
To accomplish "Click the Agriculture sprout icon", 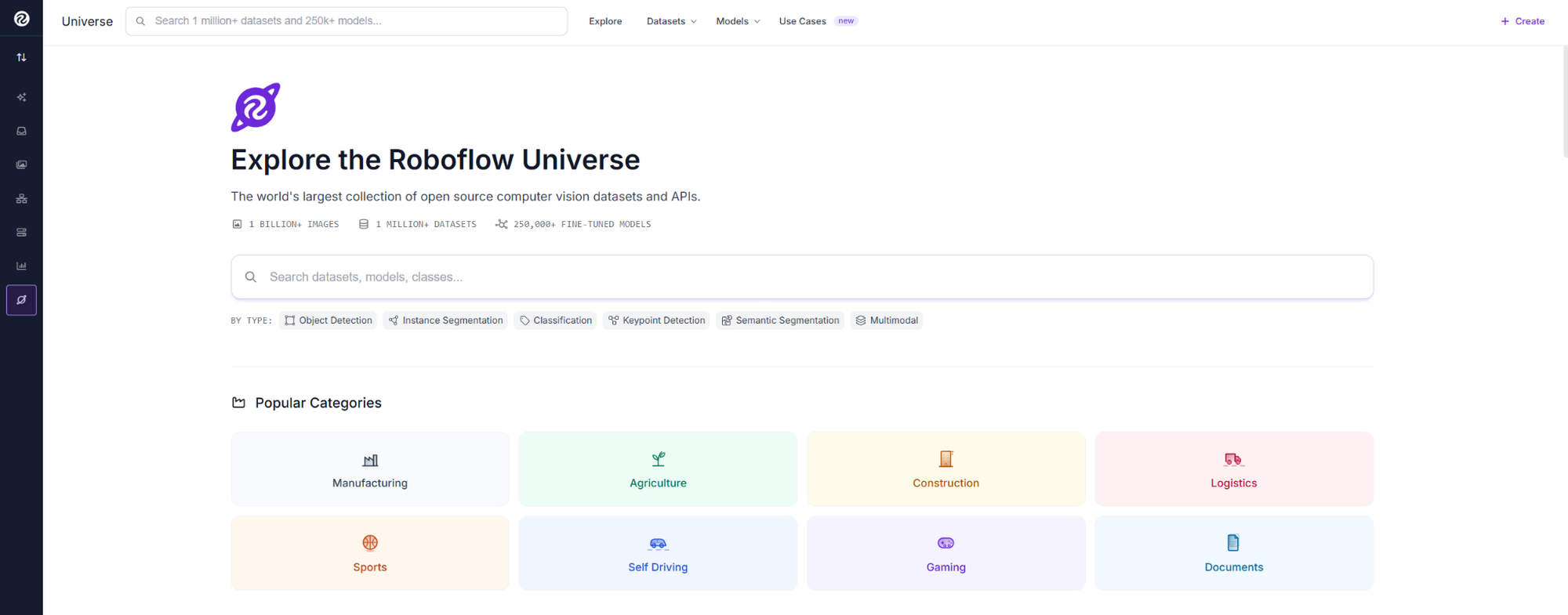I will coord(659,459).
